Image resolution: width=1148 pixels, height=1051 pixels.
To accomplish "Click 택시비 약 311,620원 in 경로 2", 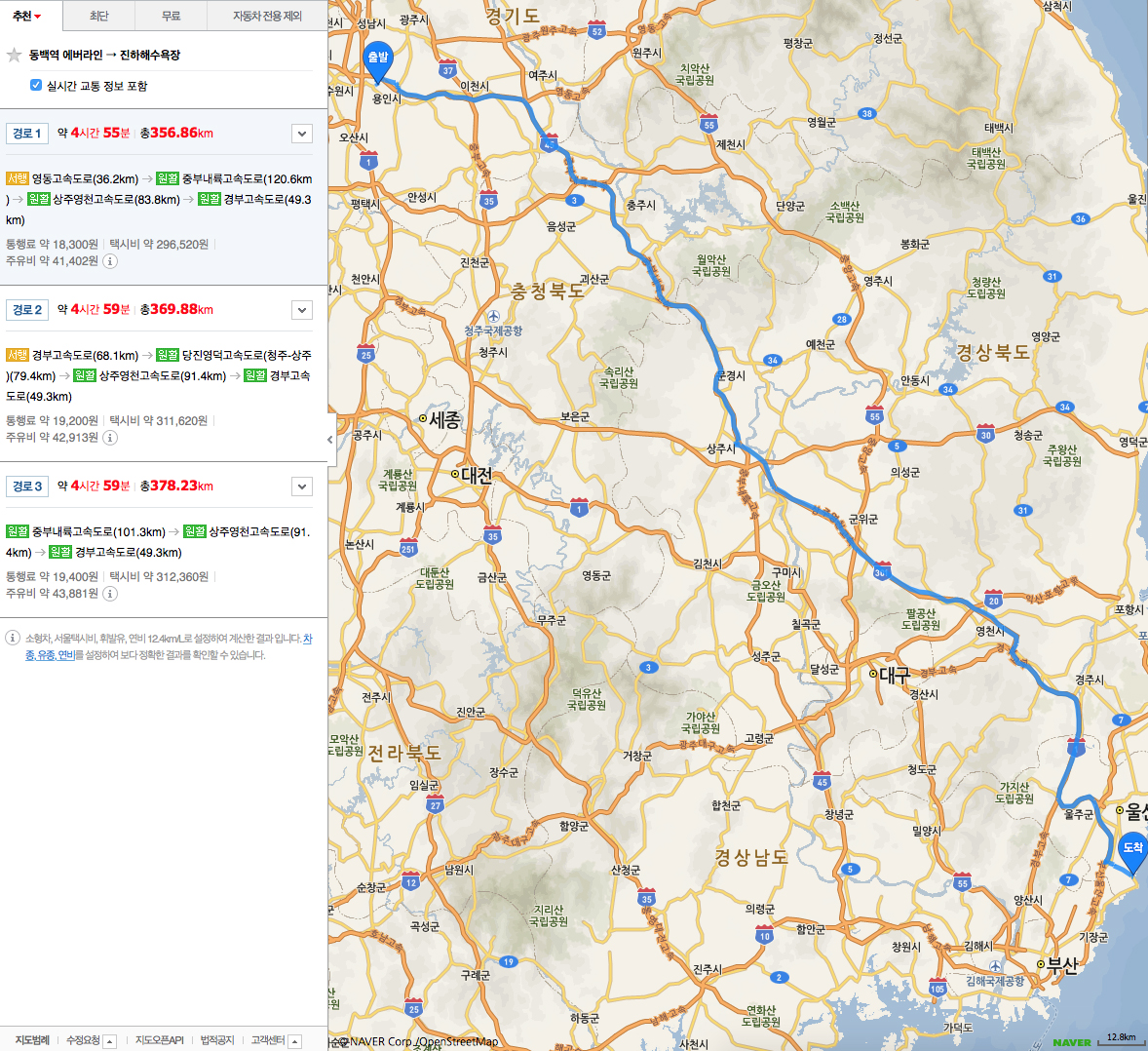I will 158,420.
